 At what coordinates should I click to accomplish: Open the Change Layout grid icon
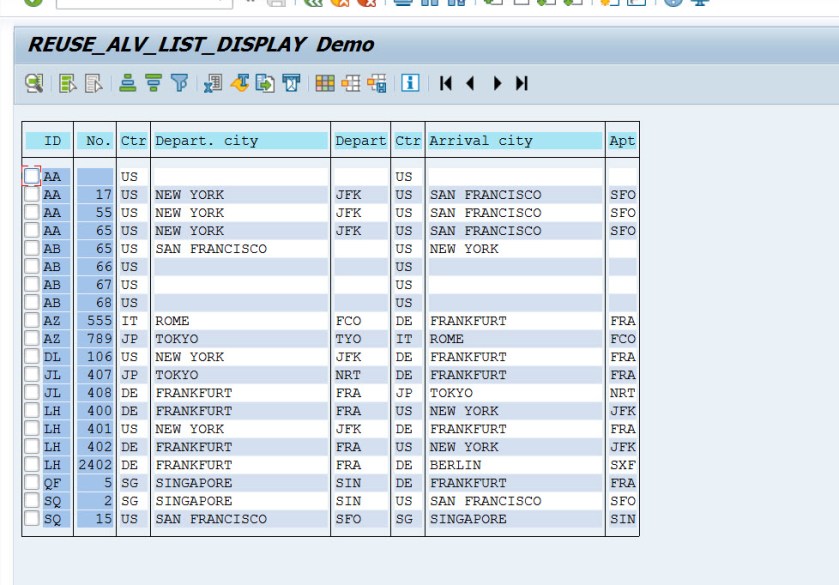point(325,84)
